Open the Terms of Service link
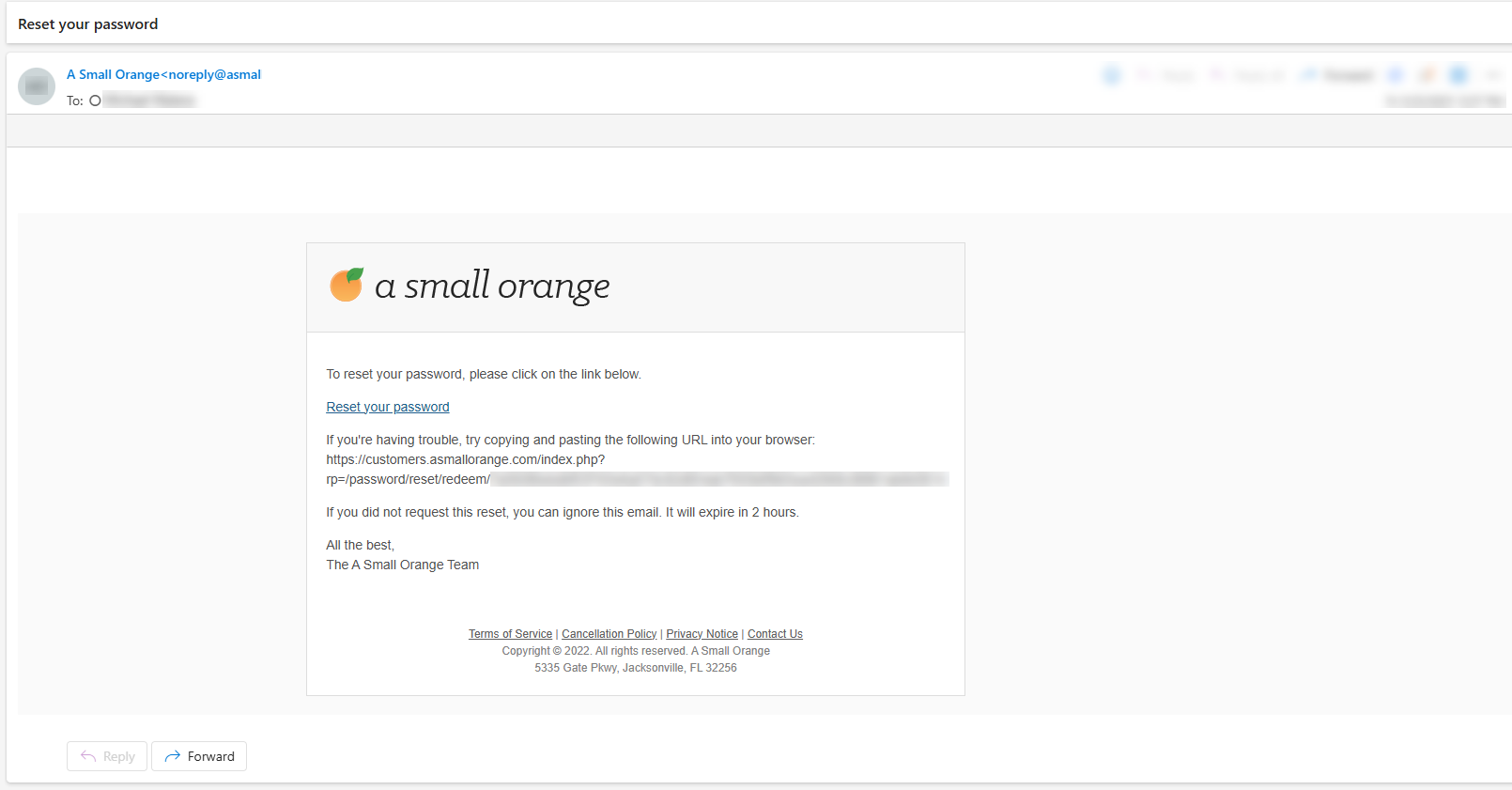The image size is (1512, 790). click(510, 634)
